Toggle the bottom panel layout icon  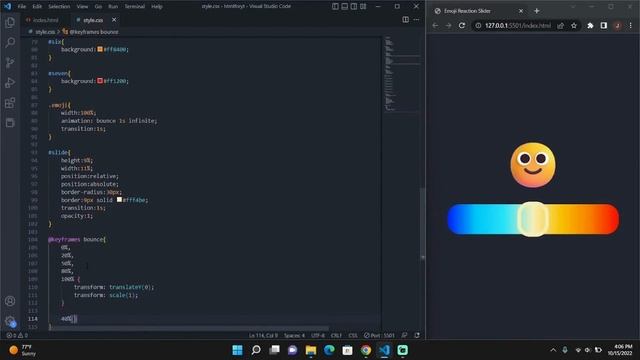pos(344,7)
